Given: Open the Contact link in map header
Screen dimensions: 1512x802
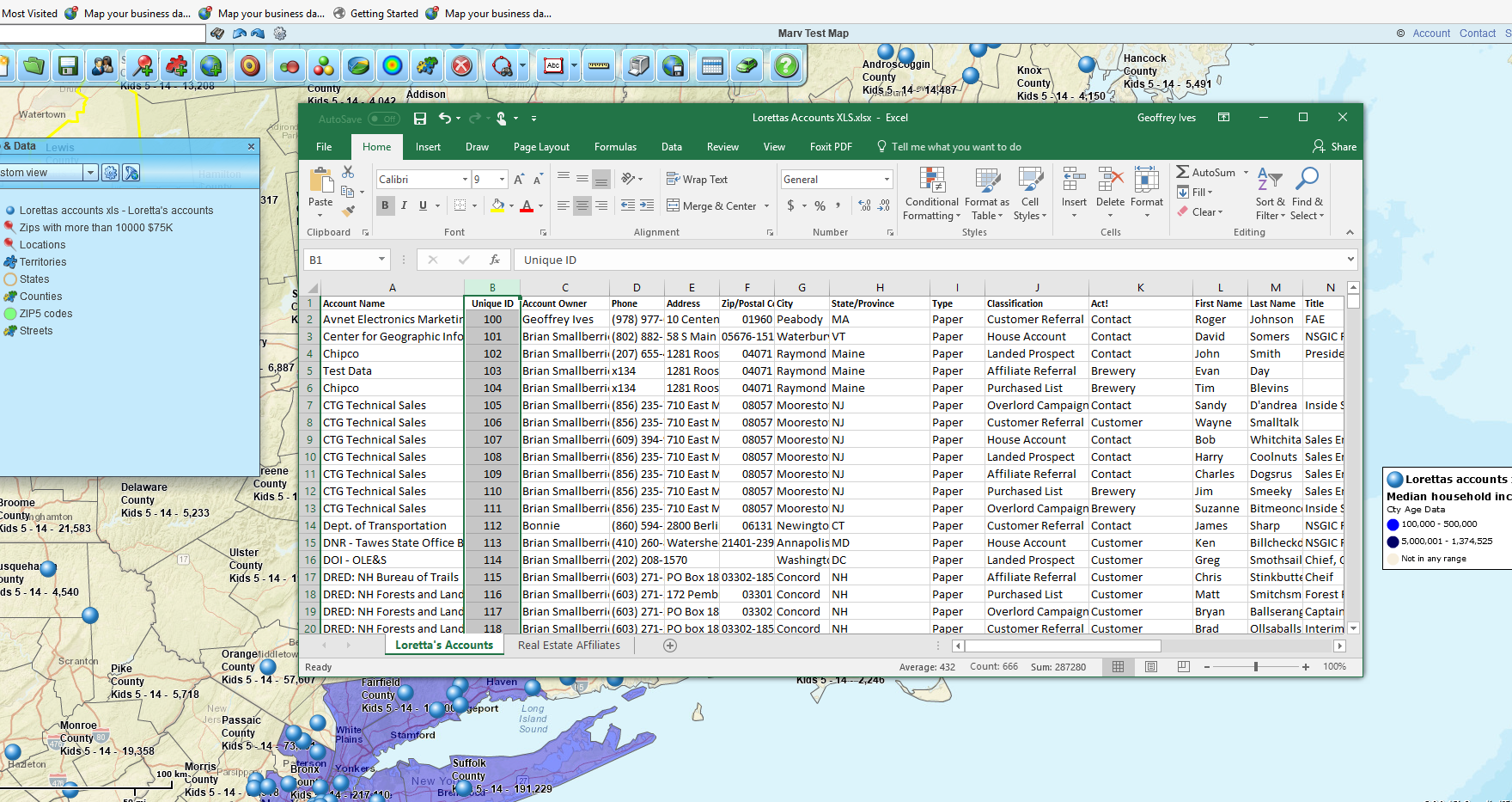Looking at the screenshot, I should [x=1478, y=34].
